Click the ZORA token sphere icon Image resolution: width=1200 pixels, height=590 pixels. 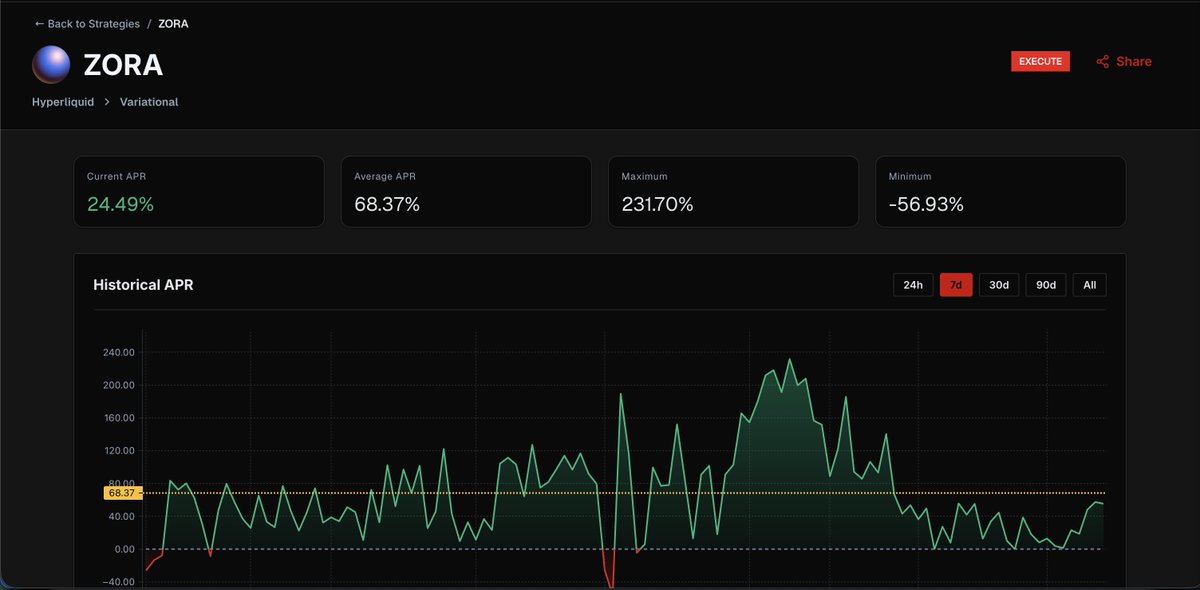click(x=51, y=65)
